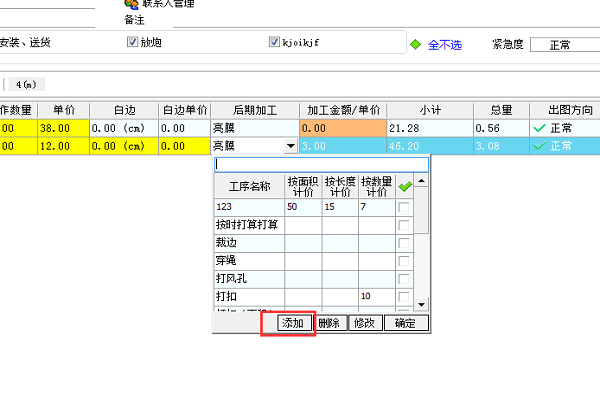Click the 21.28 subtotal cell

pyautogui.click(x=430, y=128)
